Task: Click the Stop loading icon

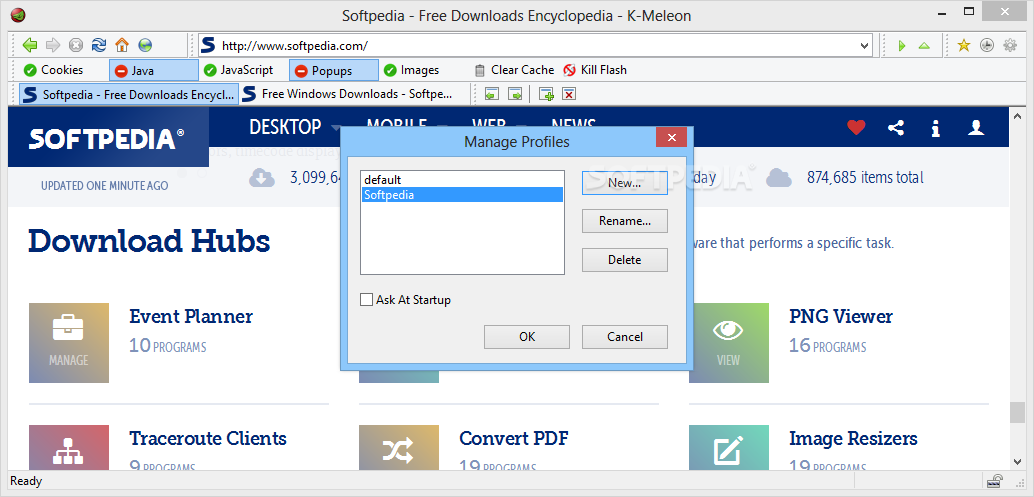Action: [76, 45]
